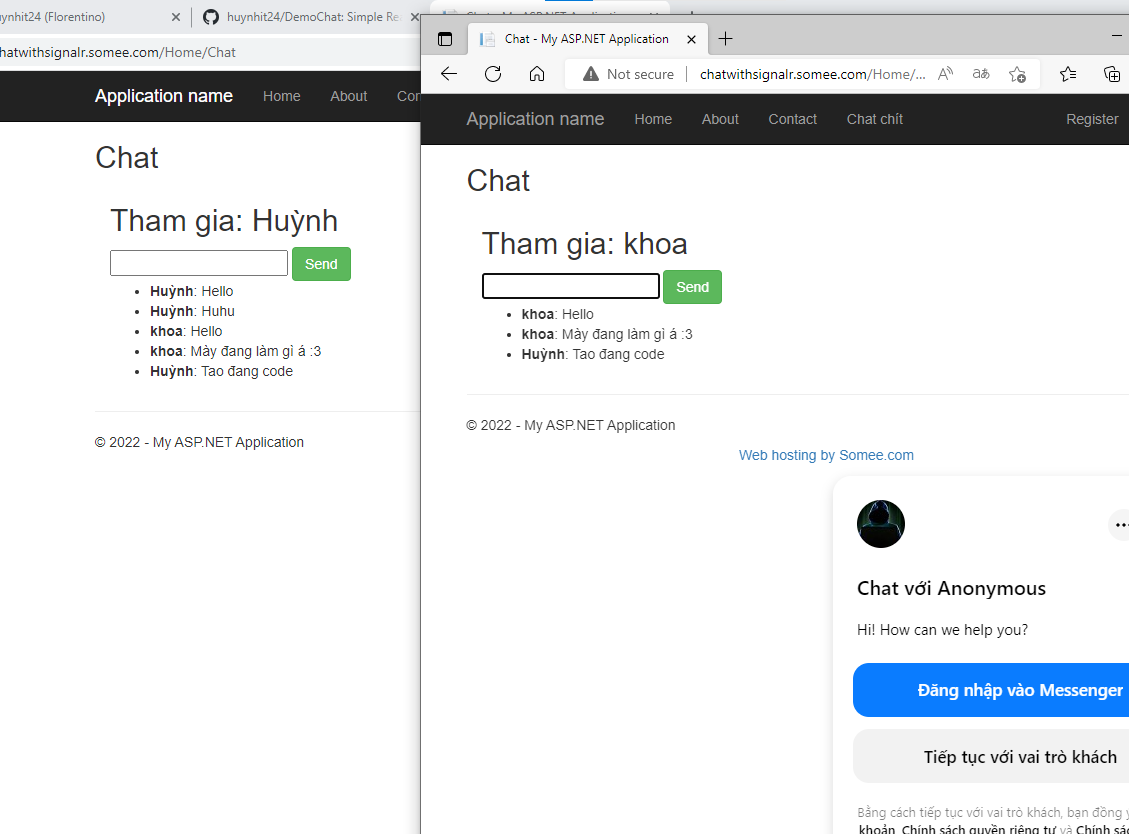Open the Messenger chat options menu

[x=1121, y=524]
